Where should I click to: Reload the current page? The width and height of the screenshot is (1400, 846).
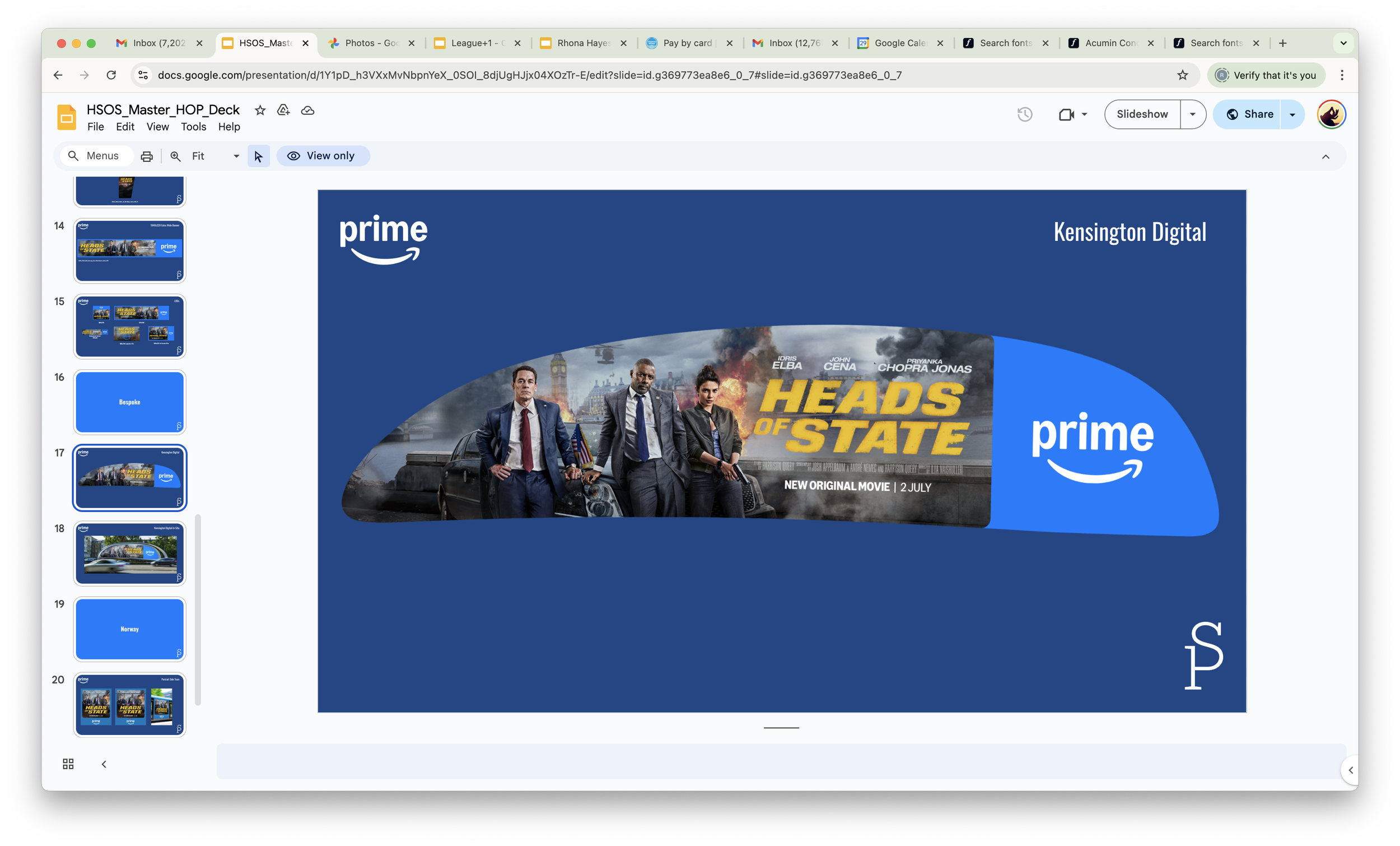[111, 75]
